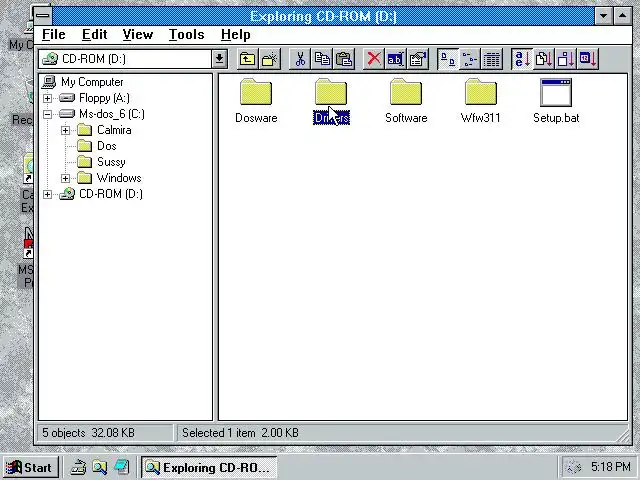
Task: Delete the selected item
Action: [374, 59]
